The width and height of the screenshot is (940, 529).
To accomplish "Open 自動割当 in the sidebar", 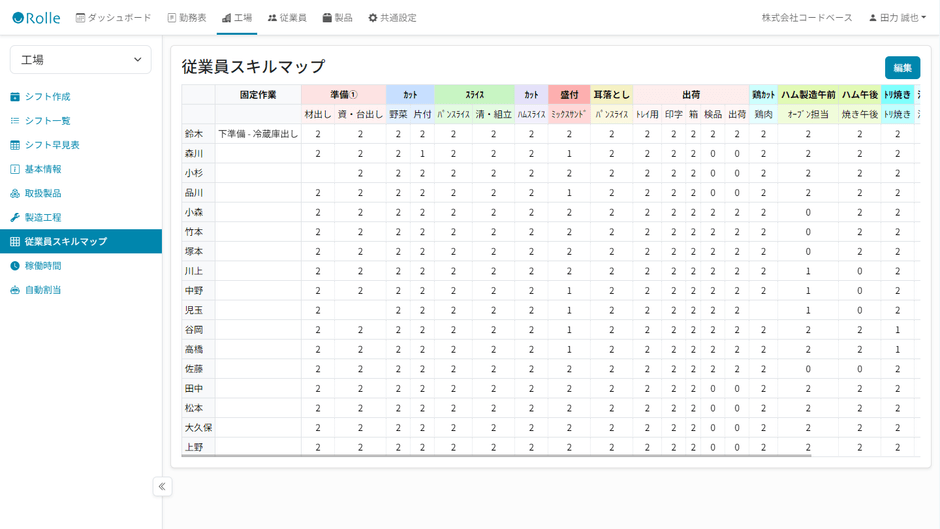I will (42, 290).
